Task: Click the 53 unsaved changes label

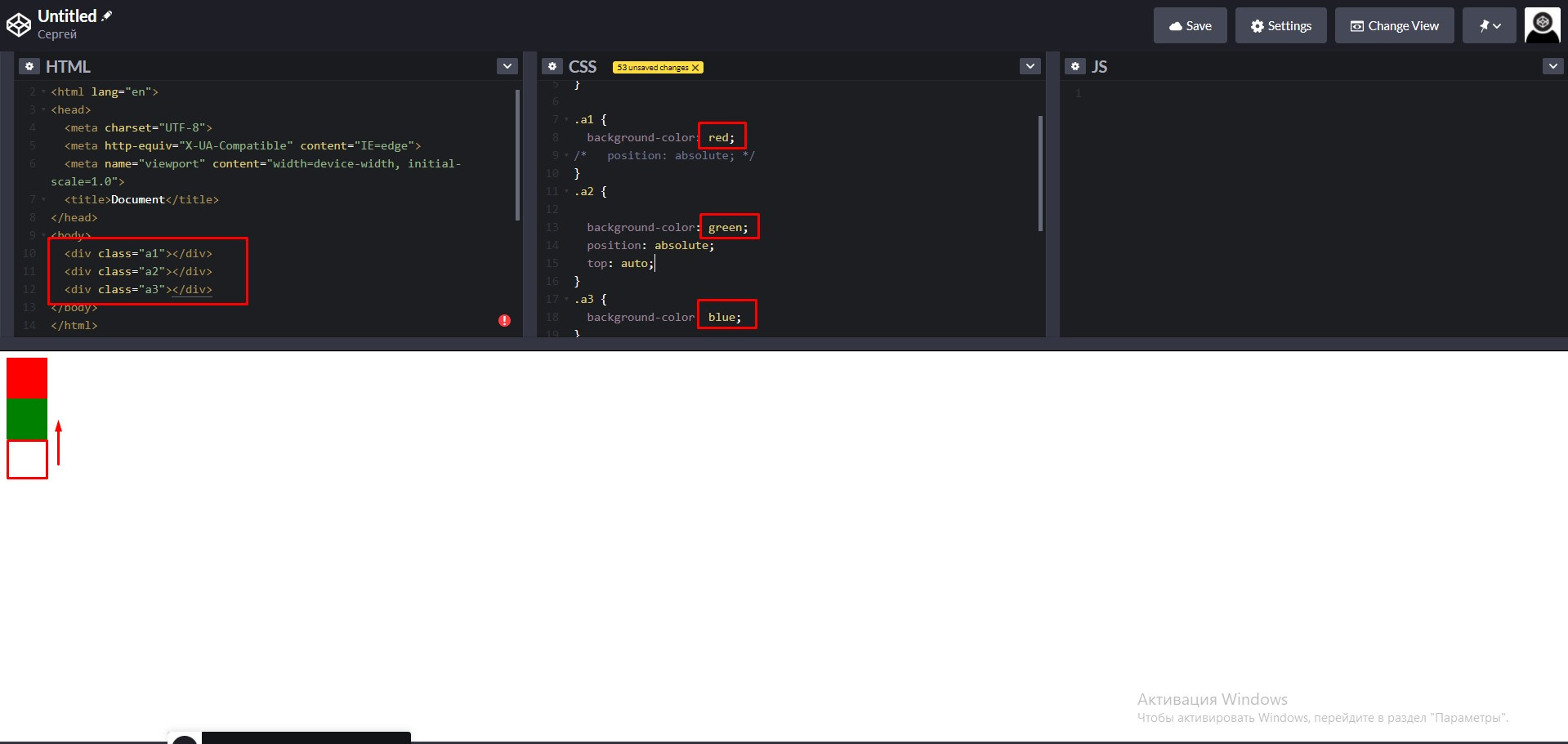Action: click(x=652, y=68)
